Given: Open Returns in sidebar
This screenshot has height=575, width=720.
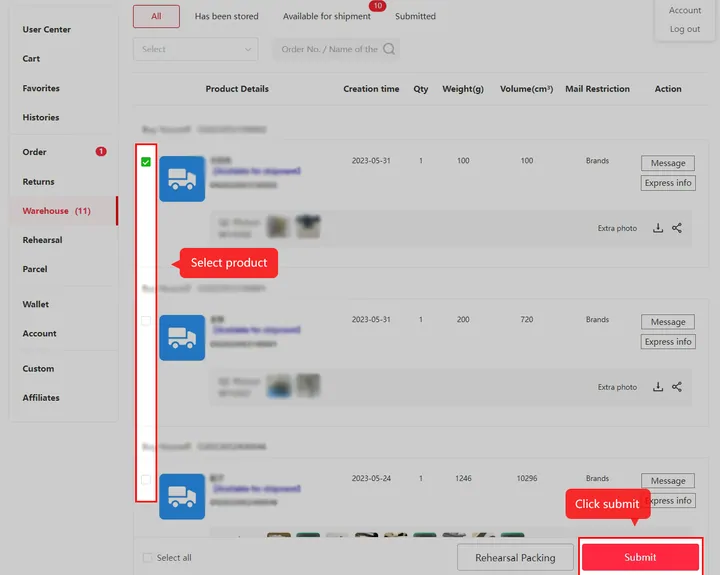Looking at the screenshot, I should point(39,182).
